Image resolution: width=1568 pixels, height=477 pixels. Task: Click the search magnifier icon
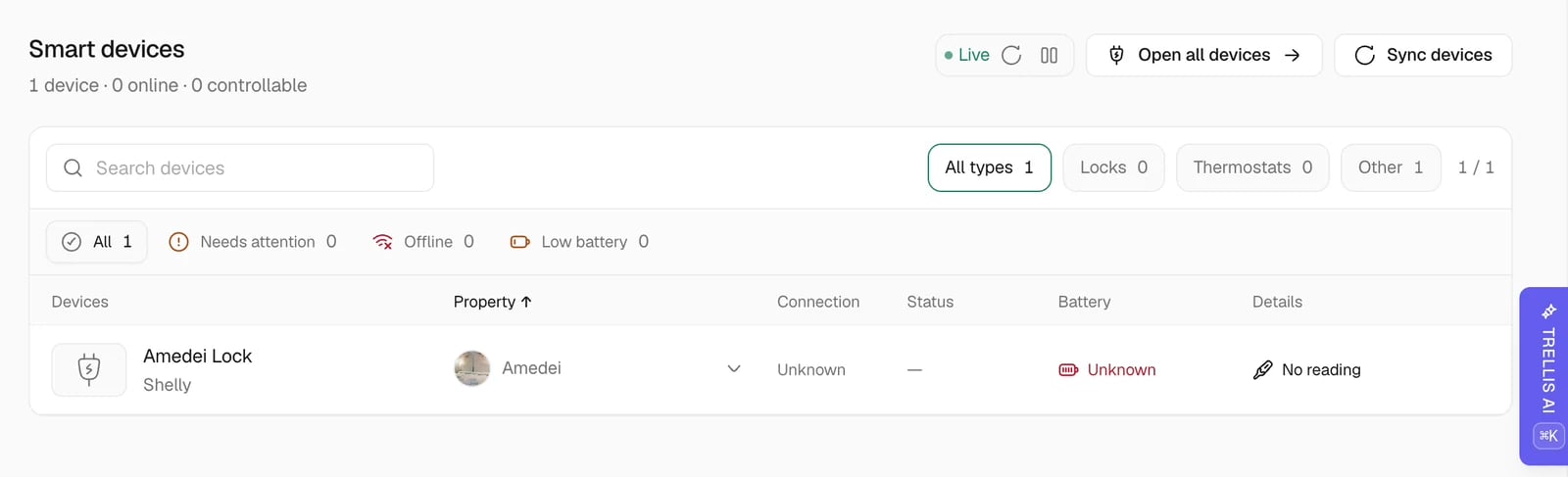73,167
